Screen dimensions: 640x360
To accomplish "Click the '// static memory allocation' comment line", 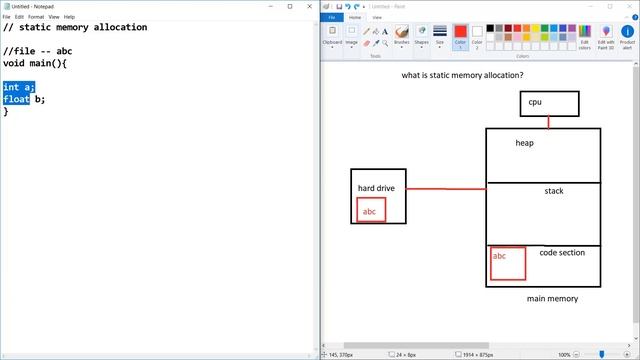I will pyautogui.click(x=75, y=27).
